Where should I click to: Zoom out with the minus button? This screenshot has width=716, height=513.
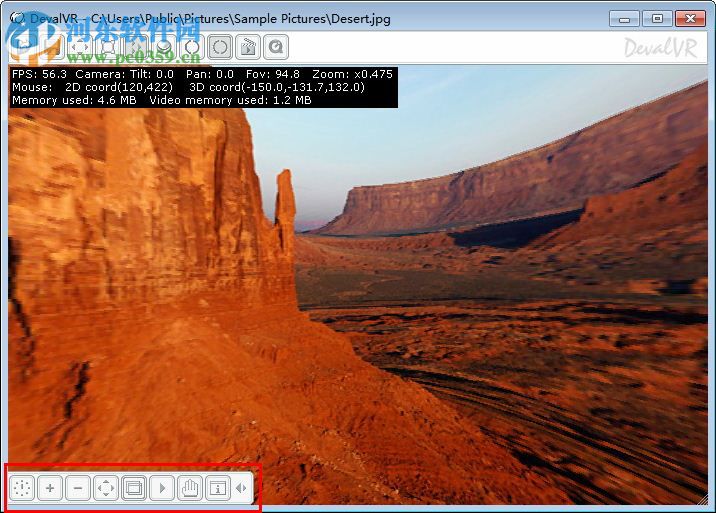click(78, 488)
